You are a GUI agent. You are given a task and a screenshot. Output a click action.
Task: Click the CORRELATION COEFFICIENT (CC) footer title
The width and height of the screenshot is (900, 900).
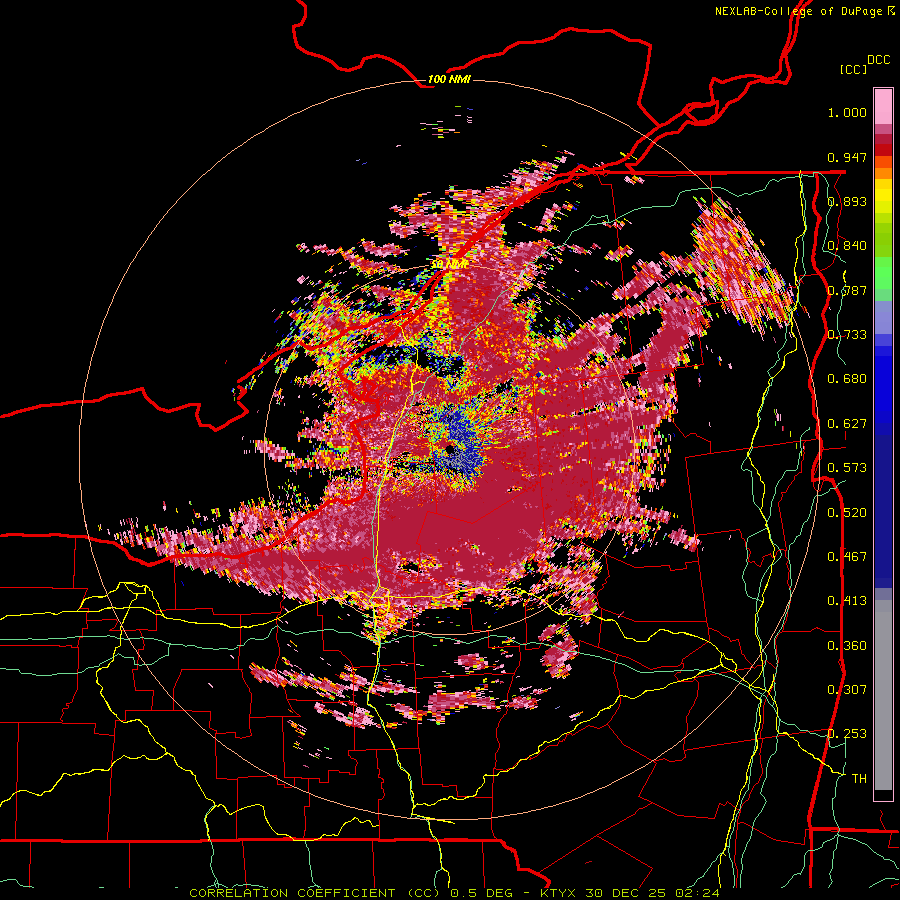pos(315,893)
